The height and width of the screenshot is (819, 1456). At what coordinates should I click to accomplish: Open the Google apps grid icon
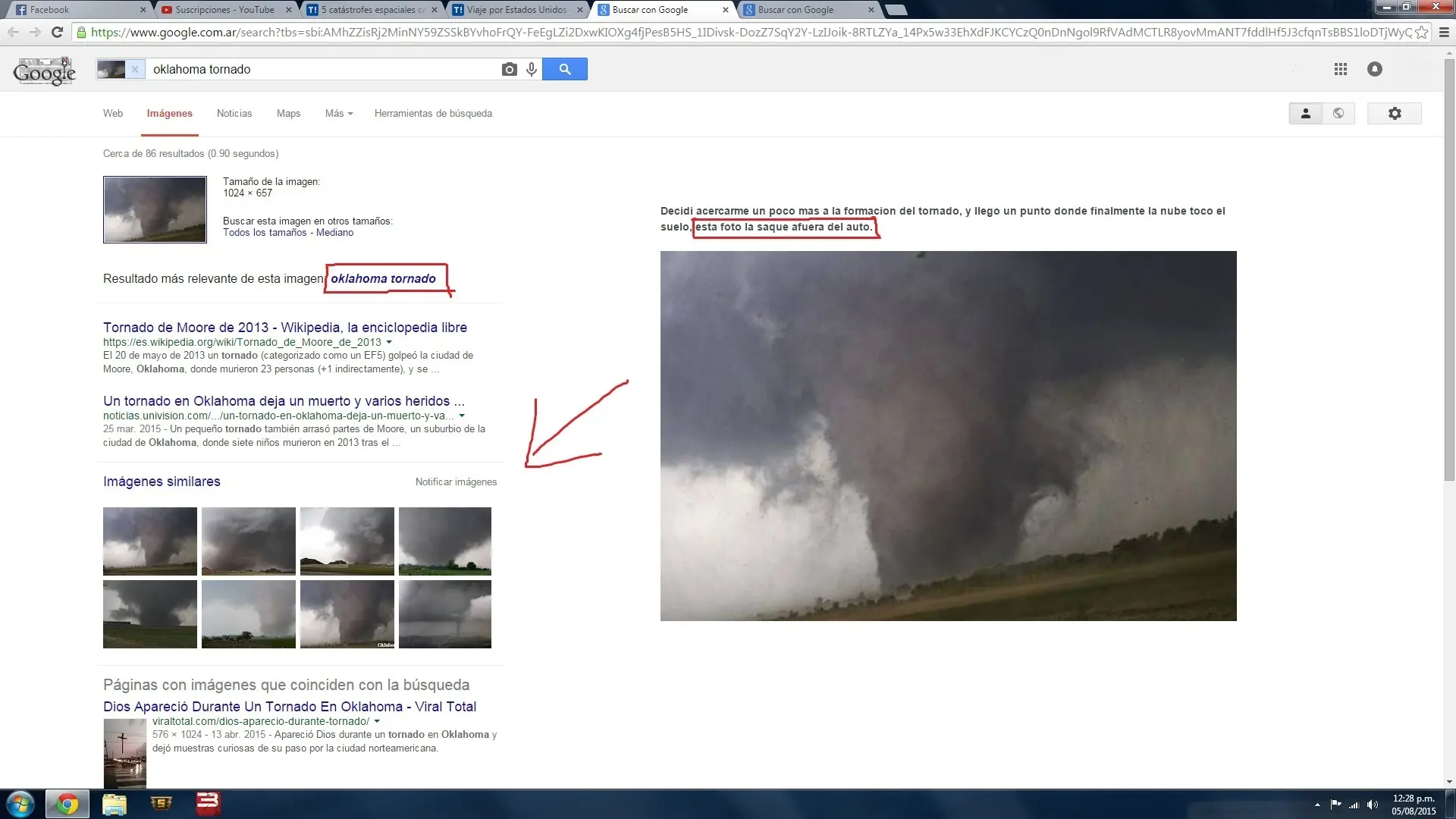pos(1340,69)
